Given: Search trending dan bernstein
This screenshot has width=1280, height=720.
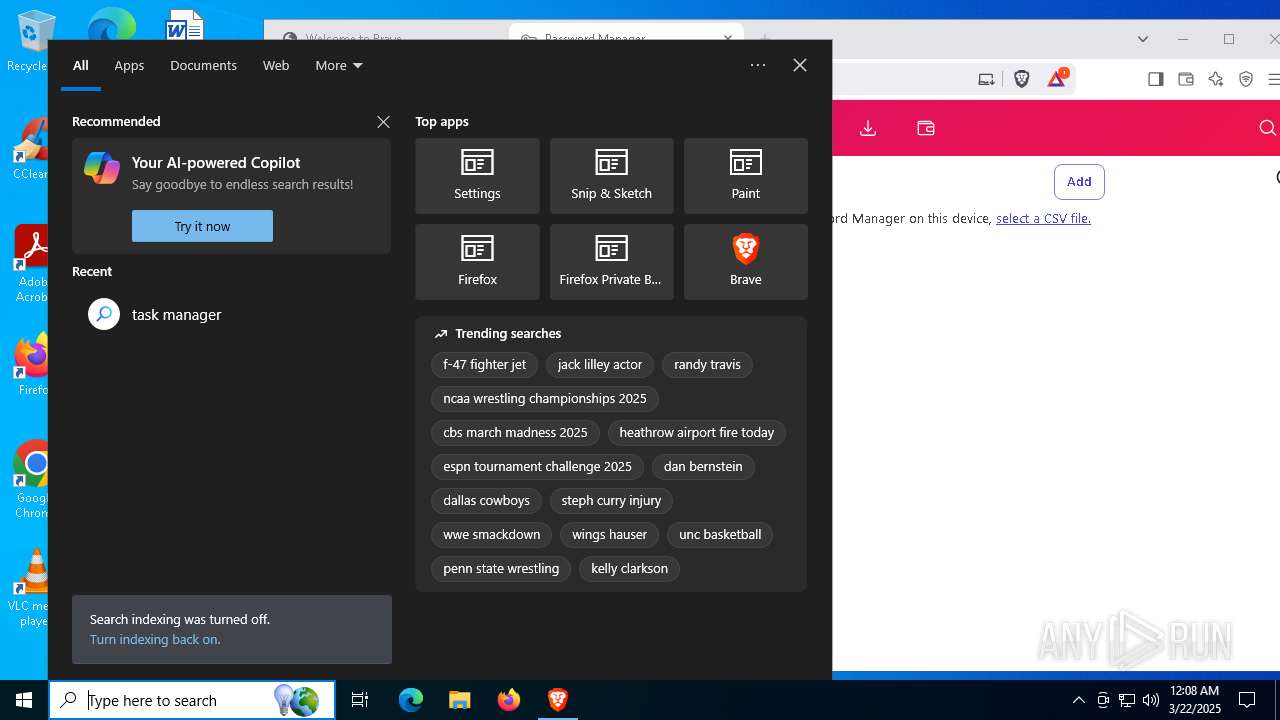Looking at the screenshot, I should (703, 467).
